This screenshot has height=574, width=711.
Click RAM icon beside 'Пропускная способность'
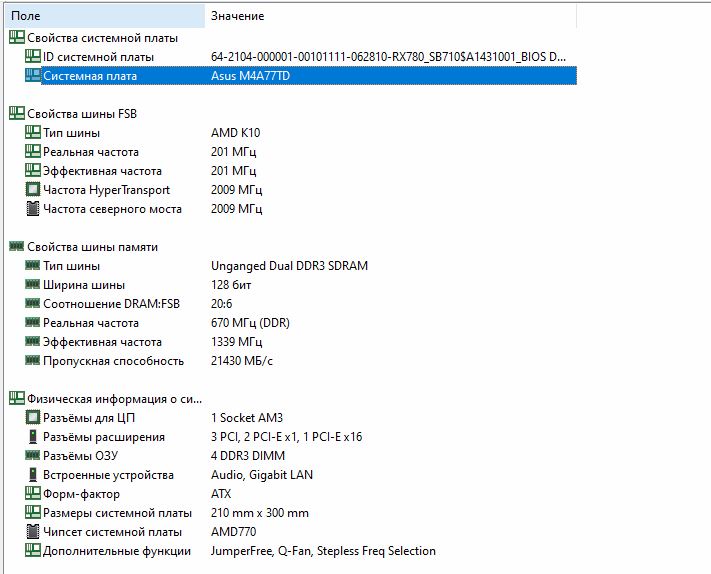(33, 360)
